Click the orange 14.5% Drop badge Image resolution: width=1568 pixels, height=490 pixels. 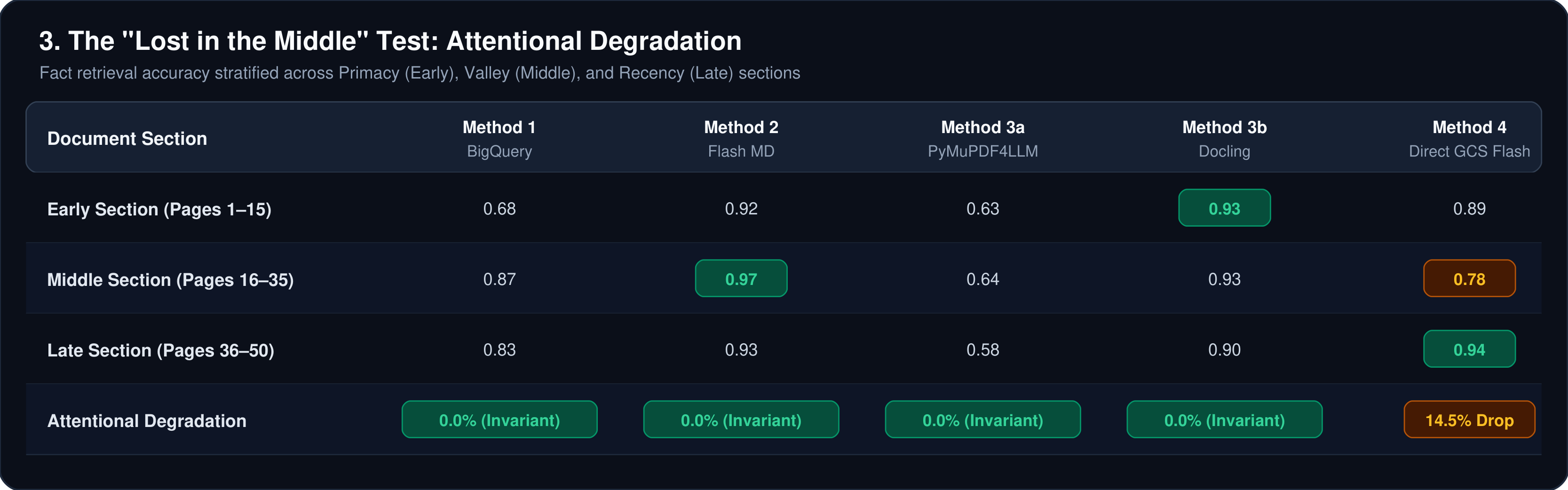coord(1469,420)
